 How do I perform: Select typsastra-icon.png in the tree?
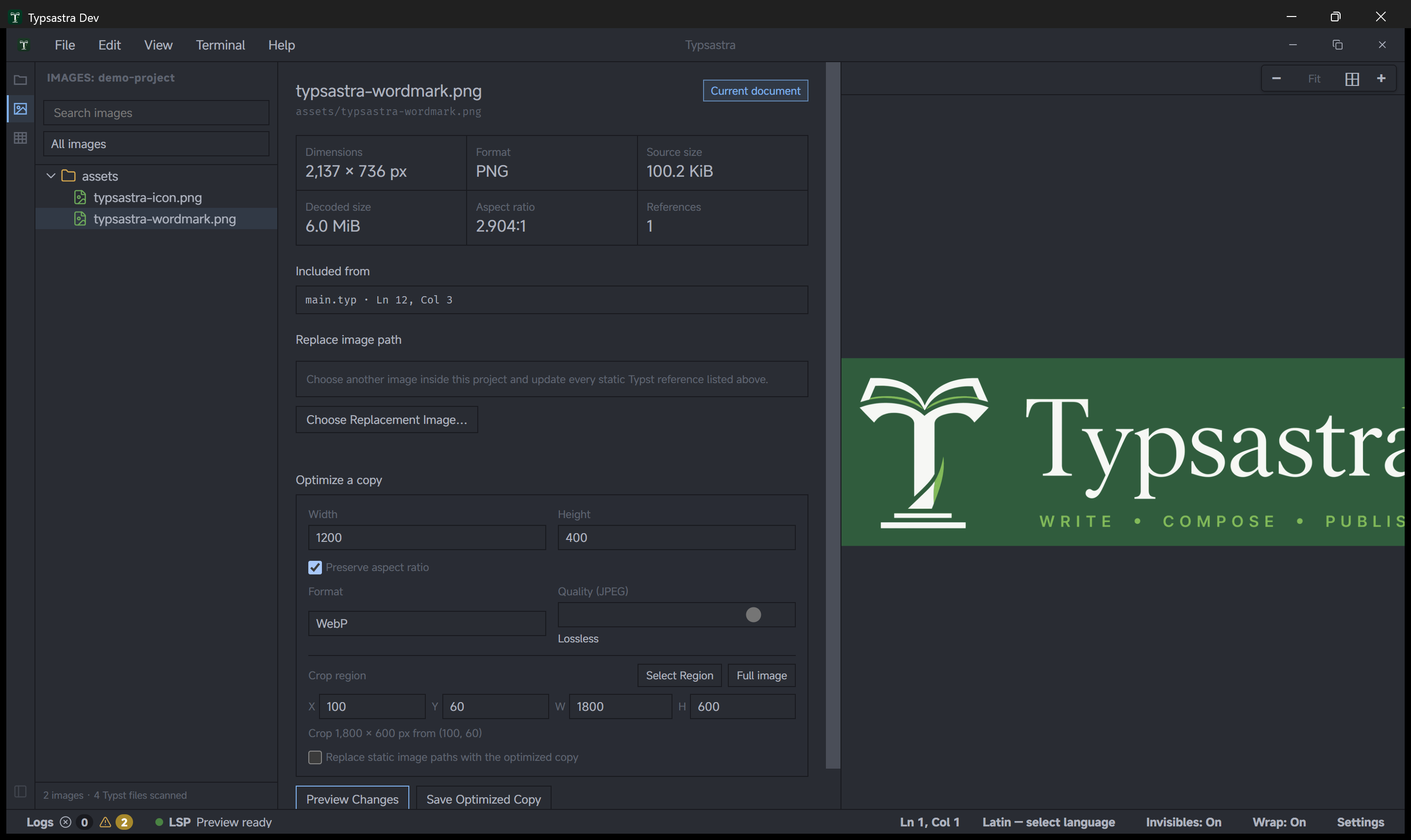coord(156,197)
